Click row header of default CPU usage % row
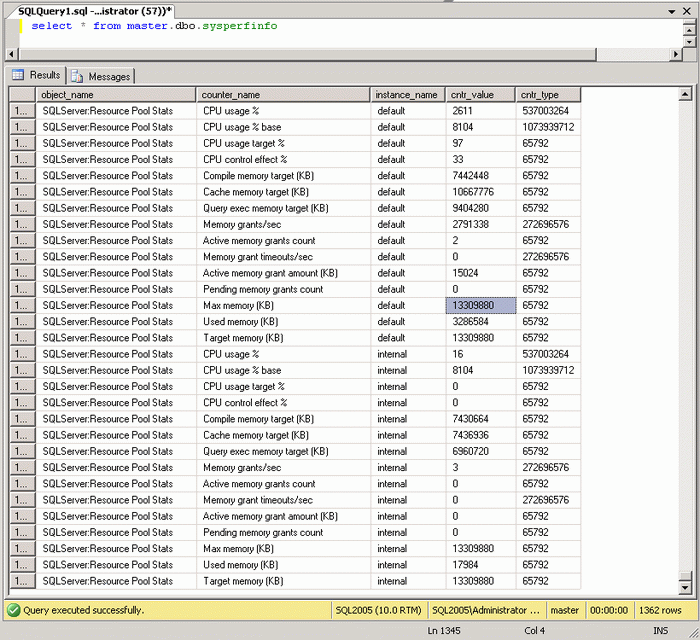Viewport: 700px width, 640px height. click(x=22, y=111)
